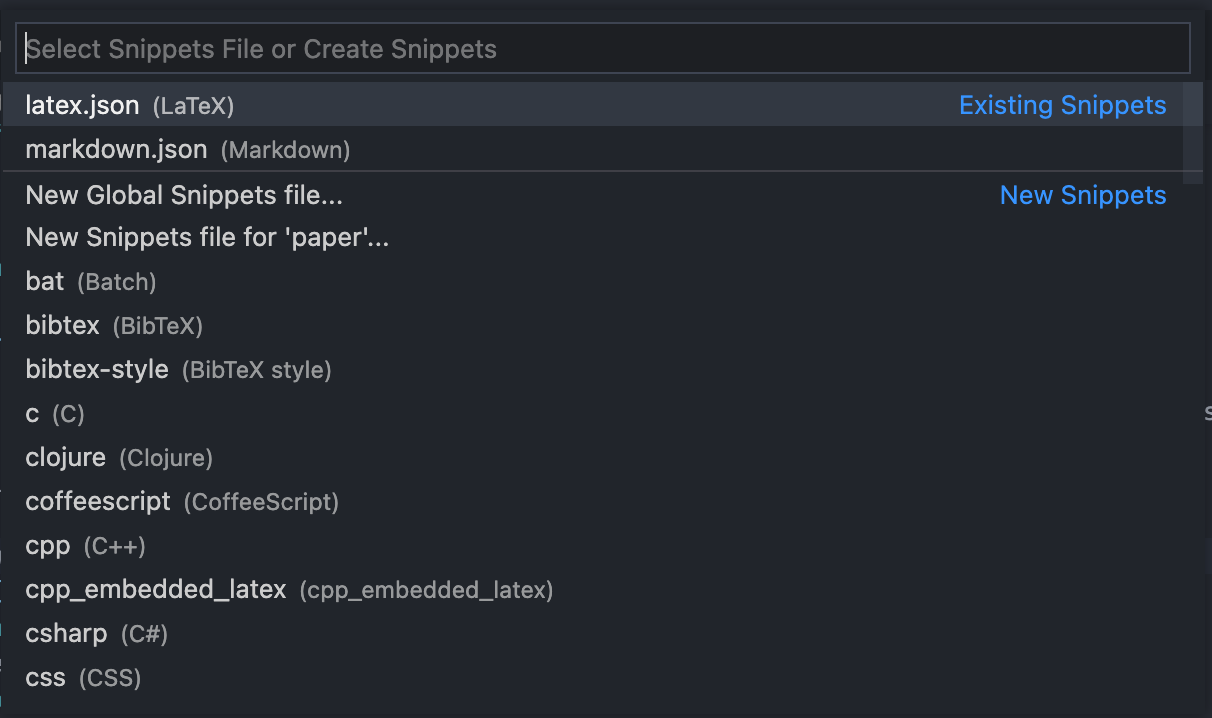Click the Select Snippets File search input
The width and height of the screenshot is (1212, 718).
pos(603,49)
